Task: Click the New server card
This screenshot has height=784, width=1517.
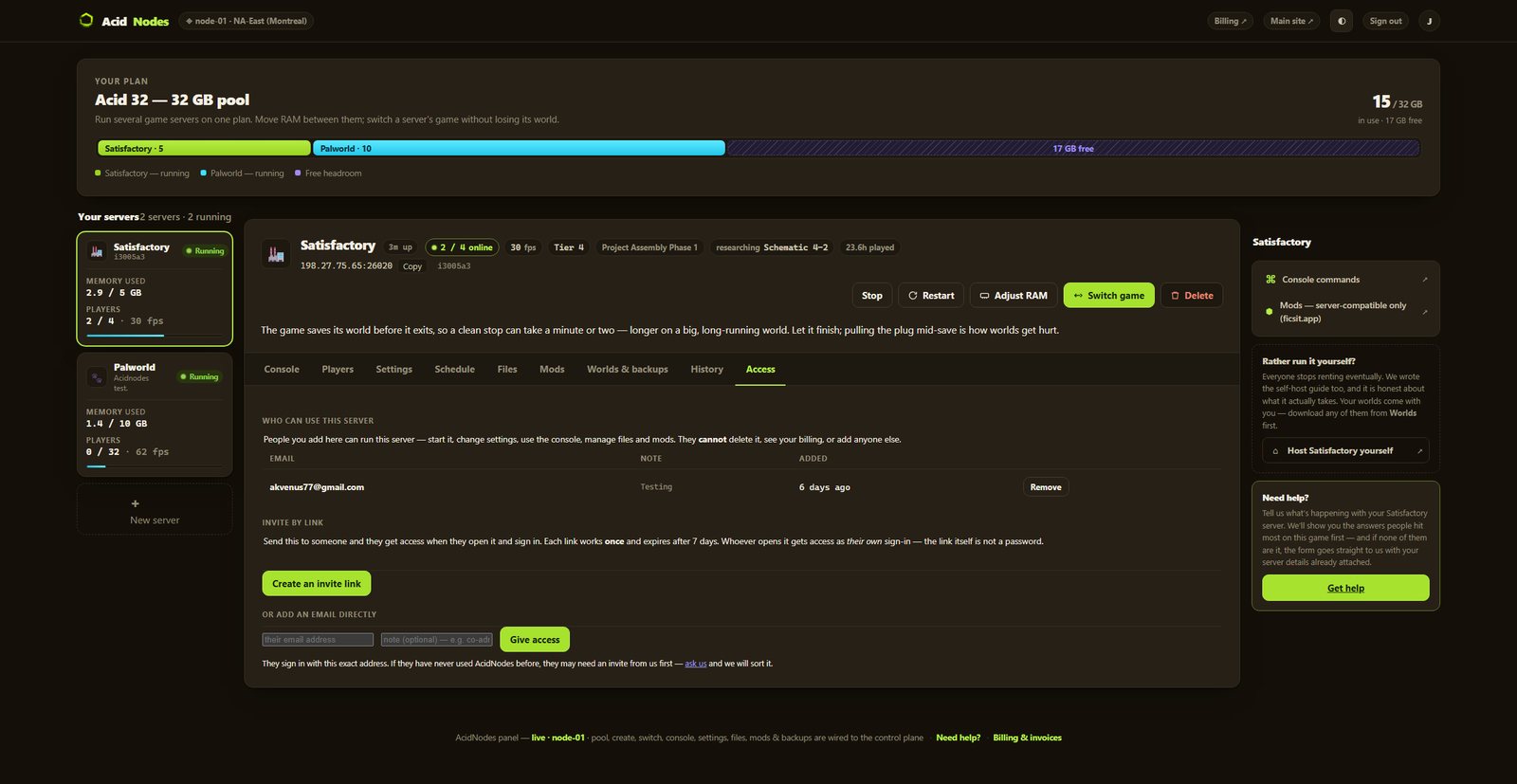Action: pos(155,510)
